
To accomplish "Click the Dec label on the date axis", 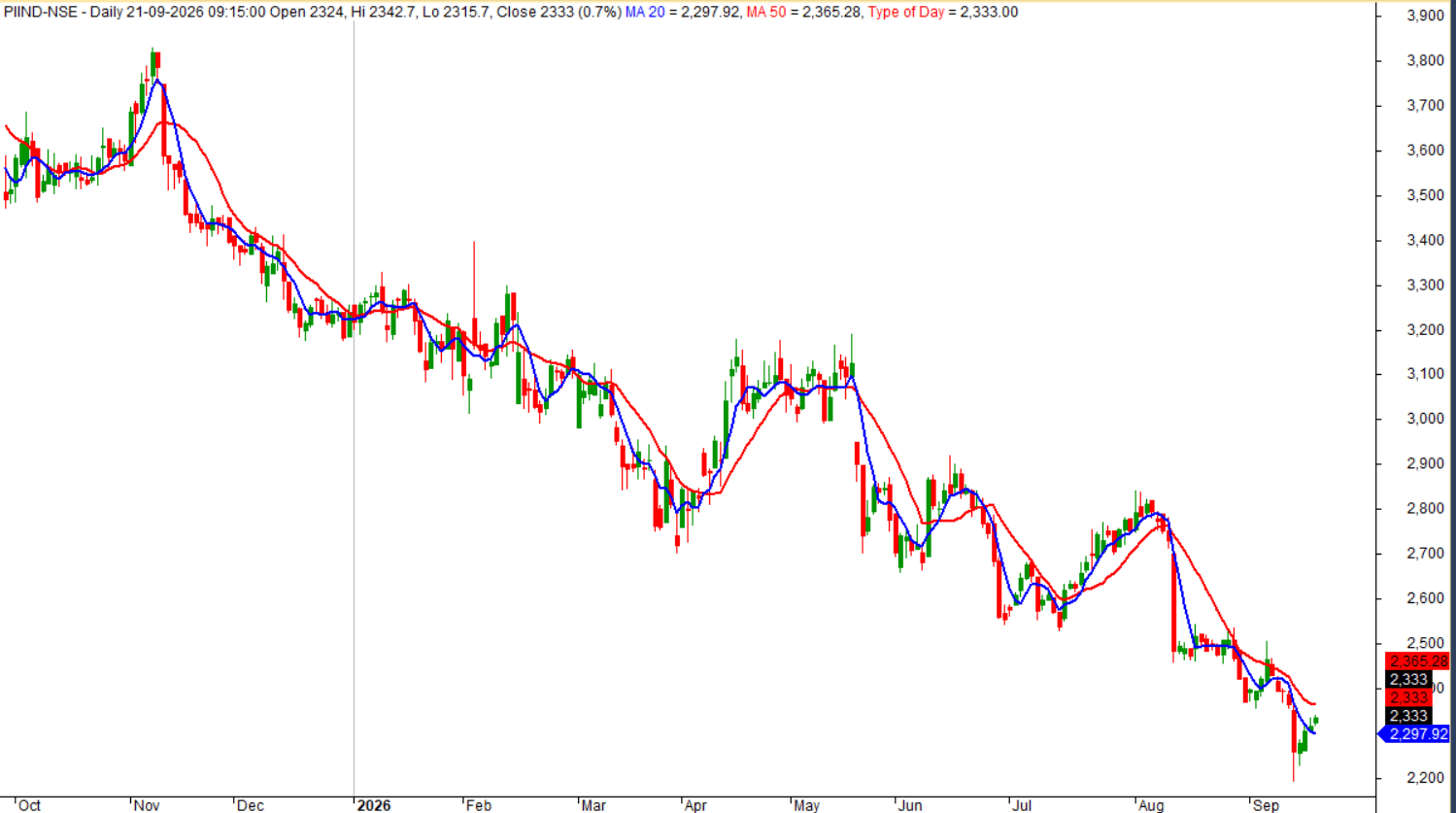I will [x=250, y=805].
